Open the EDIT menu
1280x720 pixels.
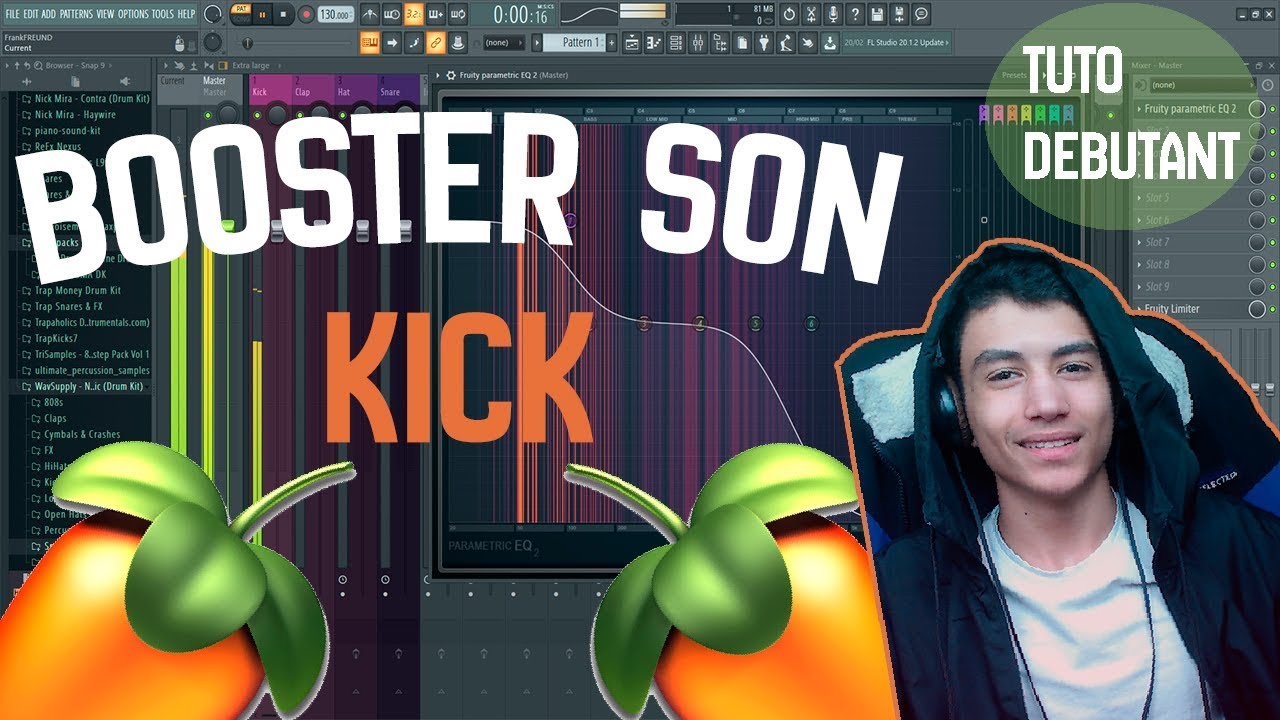tap(29, 14)
